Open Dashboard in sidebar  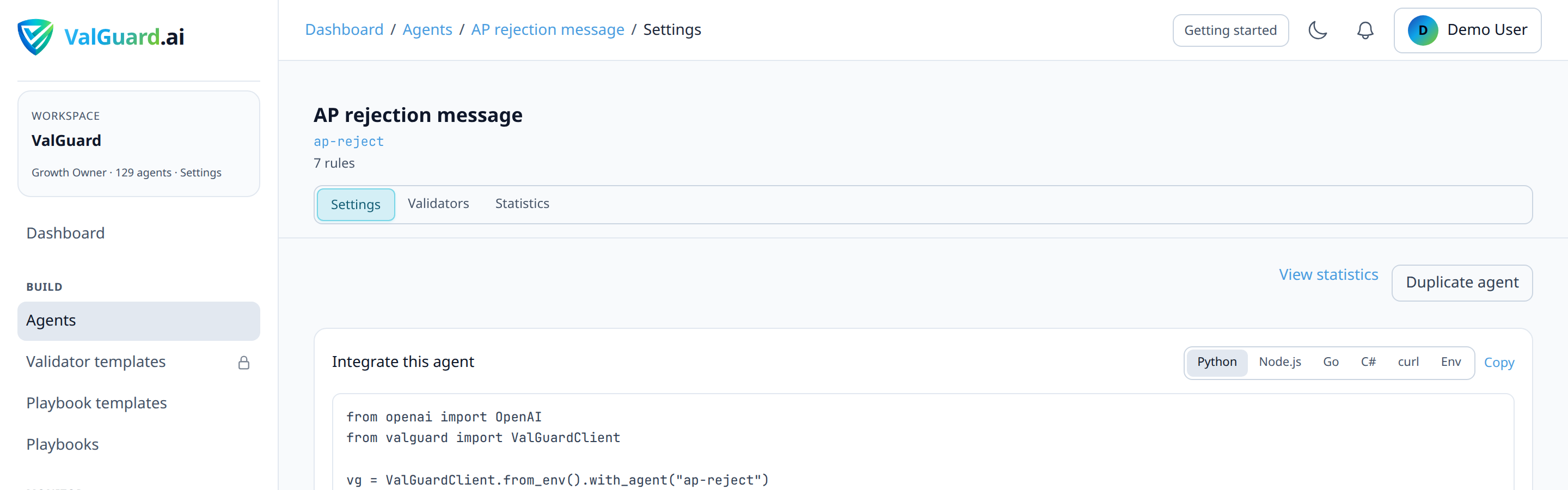[139, 233]
